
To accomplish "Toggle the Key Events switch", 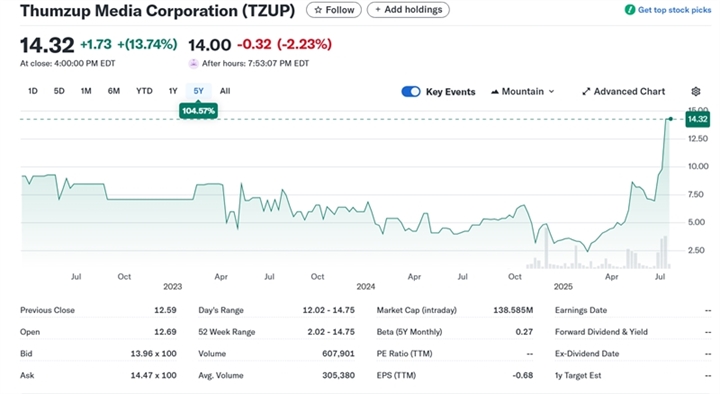I will click(411, 91).
